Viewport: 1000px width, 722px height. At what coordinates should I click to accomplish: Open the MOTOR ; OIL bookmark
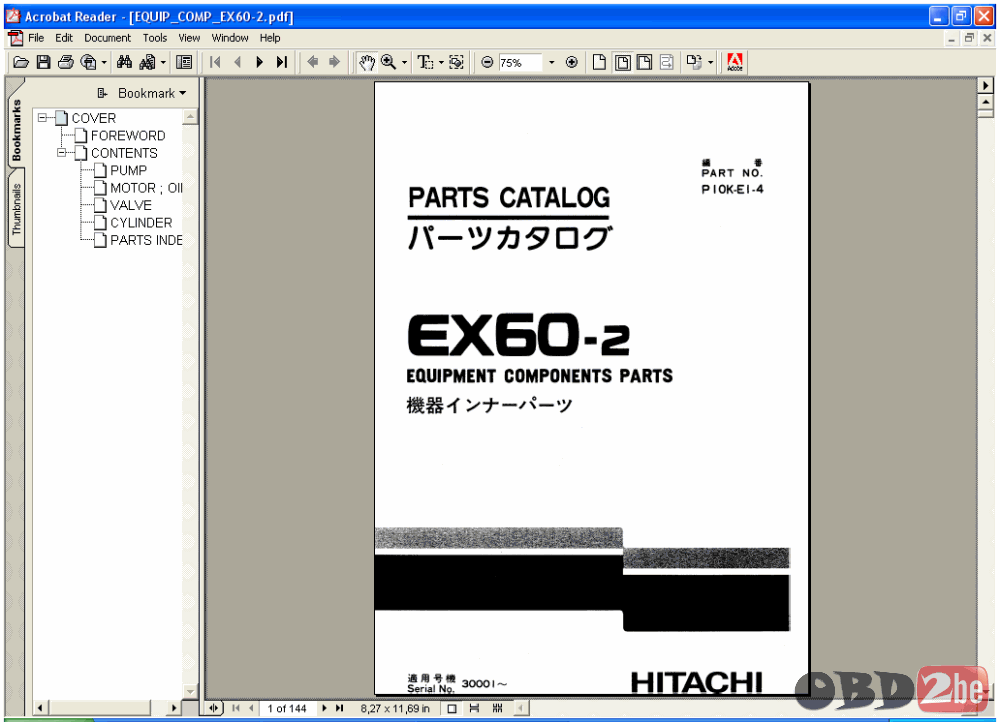[146, 188]
